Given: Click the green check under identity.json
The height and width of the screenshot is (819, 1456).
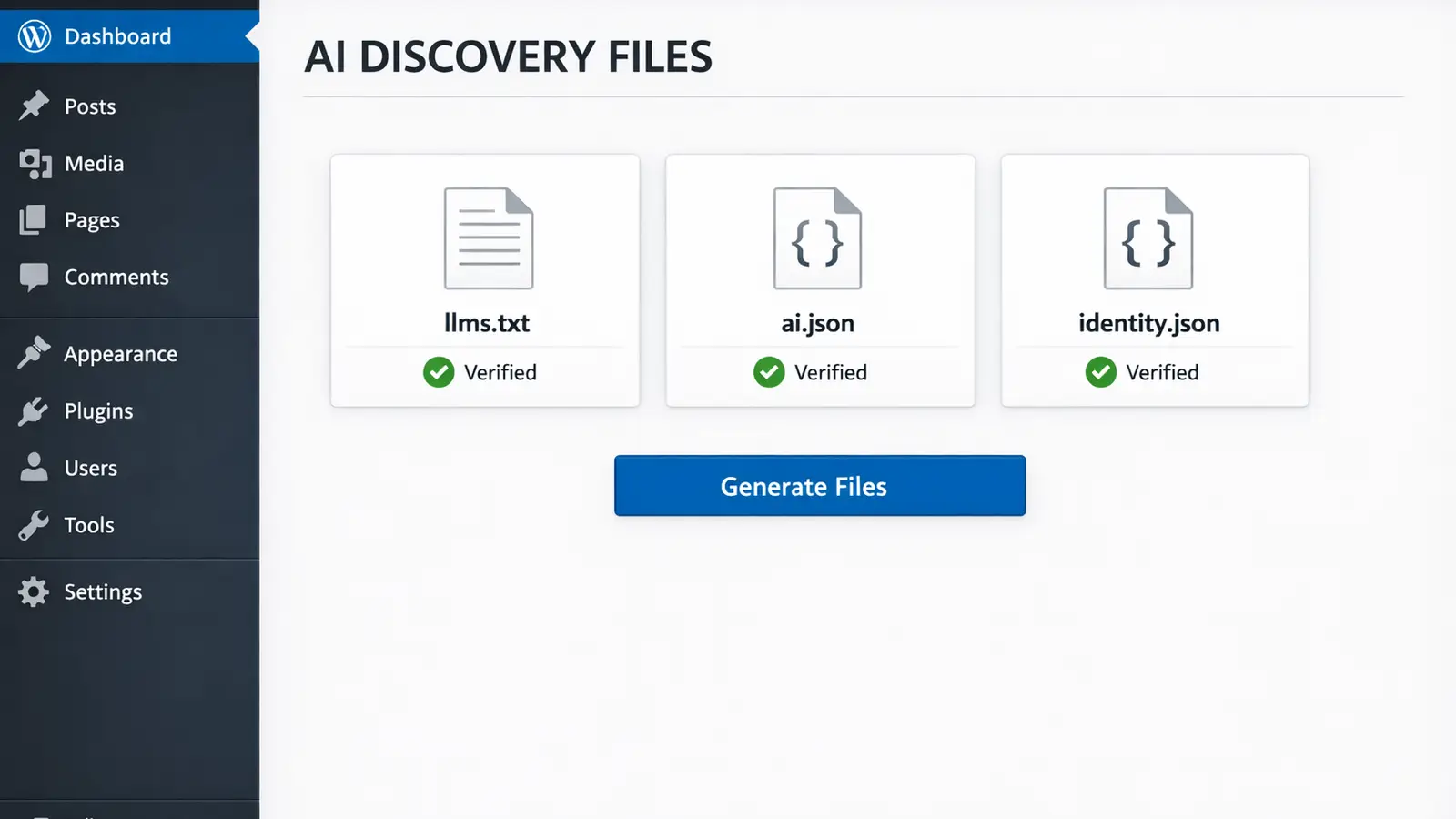Looking at the screenshot, I should [x=1100, y=372].
